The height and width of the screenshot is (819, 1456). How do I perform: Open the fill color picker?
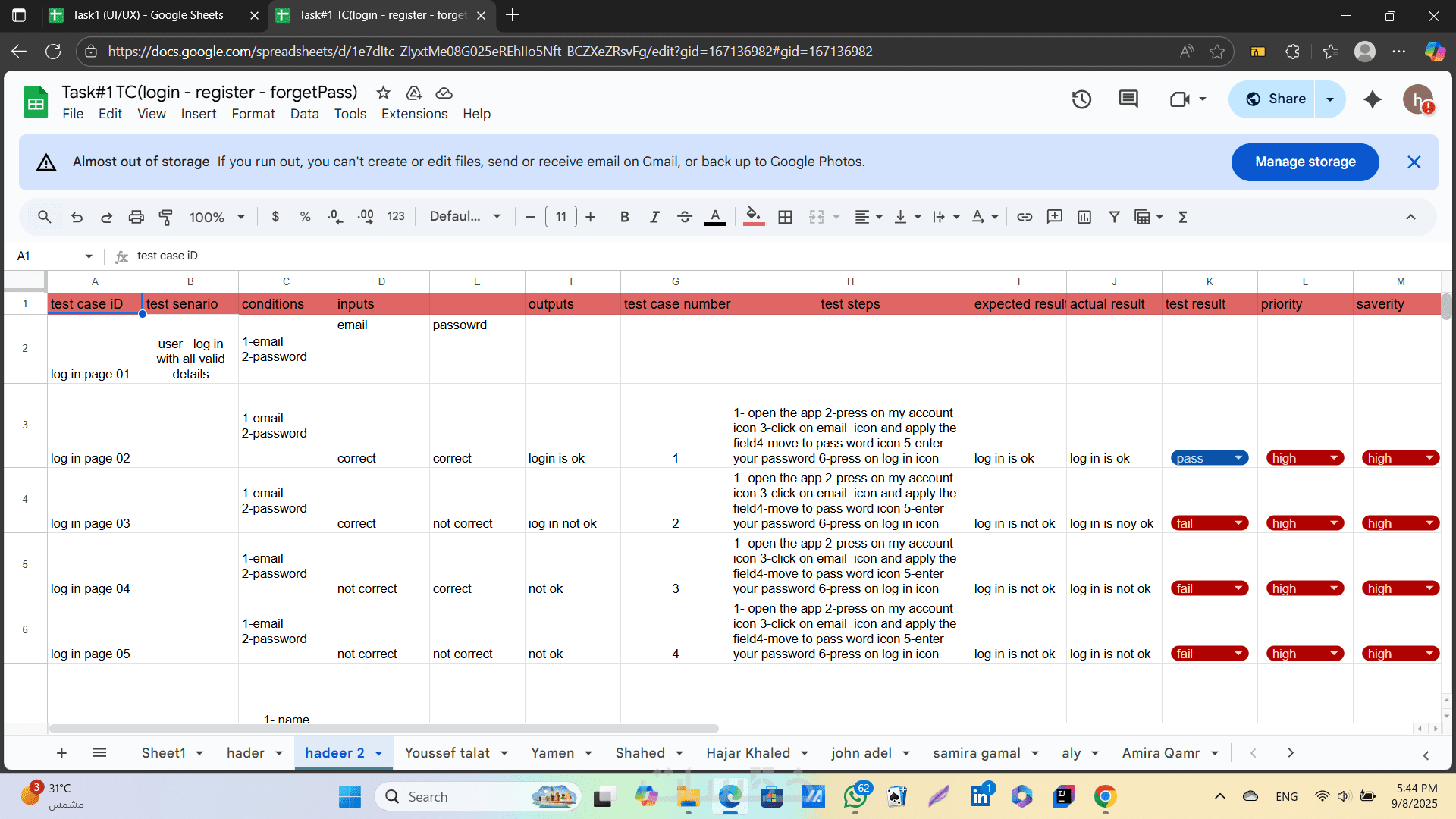[753, 217]
